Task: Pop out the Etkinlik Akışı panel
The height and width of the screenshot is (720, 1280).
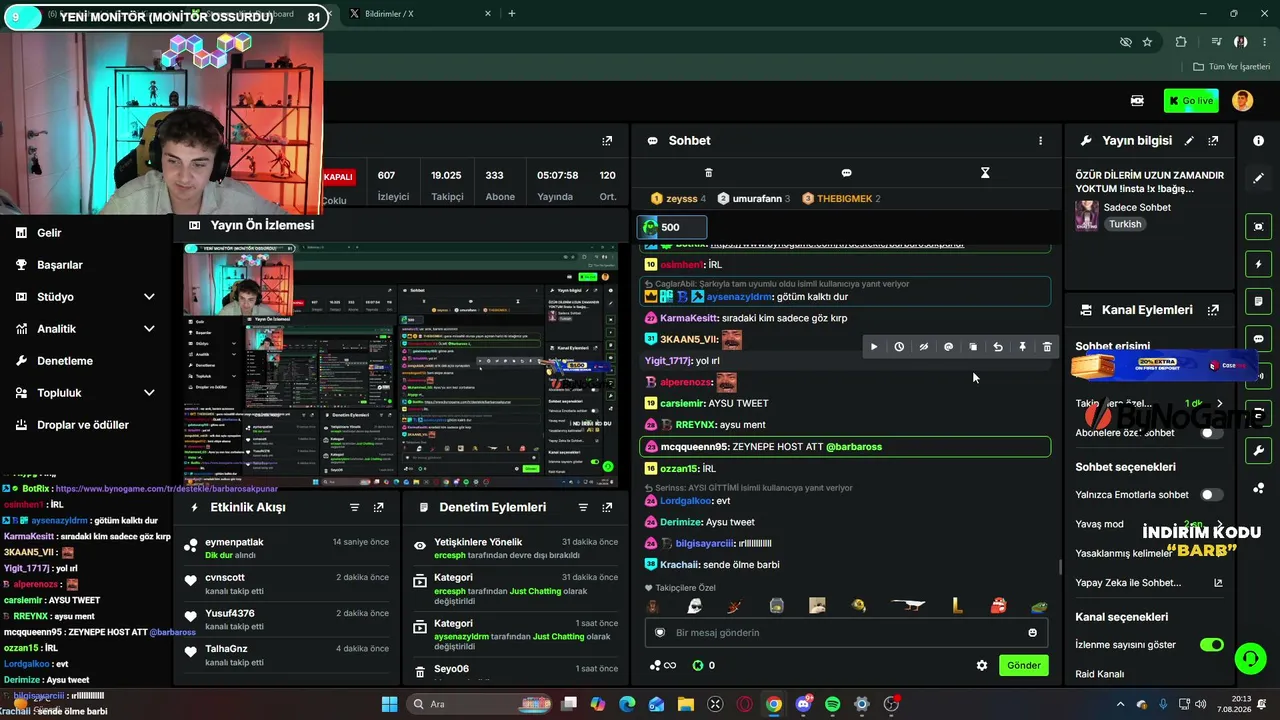Action: coord(378,508)
